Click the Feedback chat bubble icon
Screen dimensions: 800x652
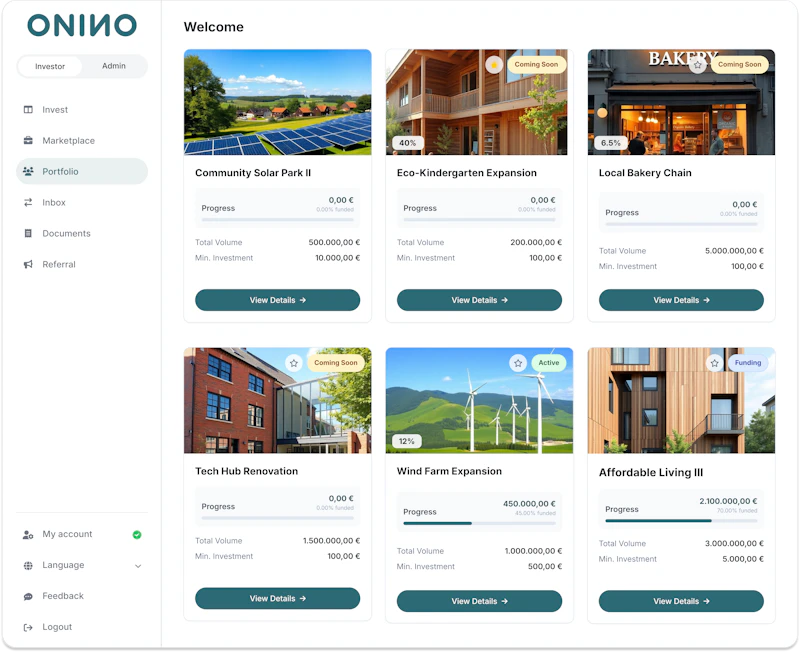point(28,596)
